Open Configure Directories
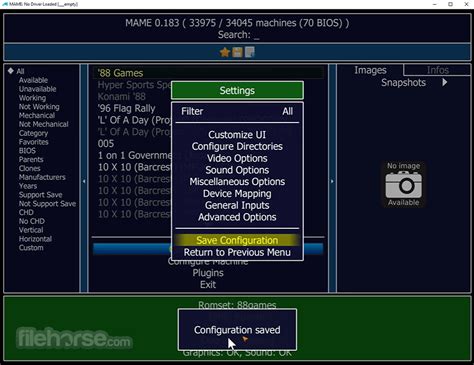 pos(237,146)
